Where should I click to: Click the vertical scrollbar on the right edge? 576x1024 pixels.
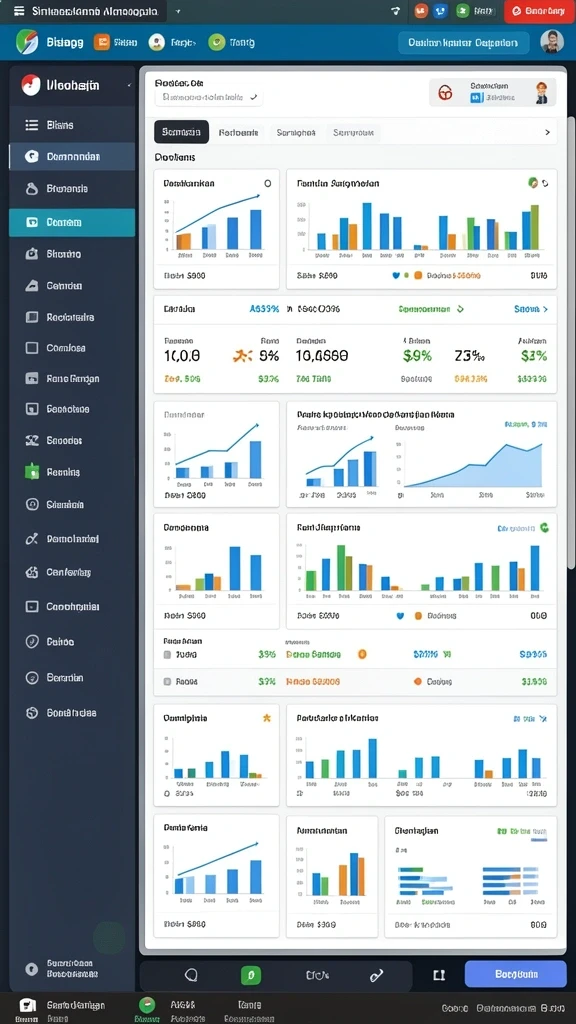571,340
